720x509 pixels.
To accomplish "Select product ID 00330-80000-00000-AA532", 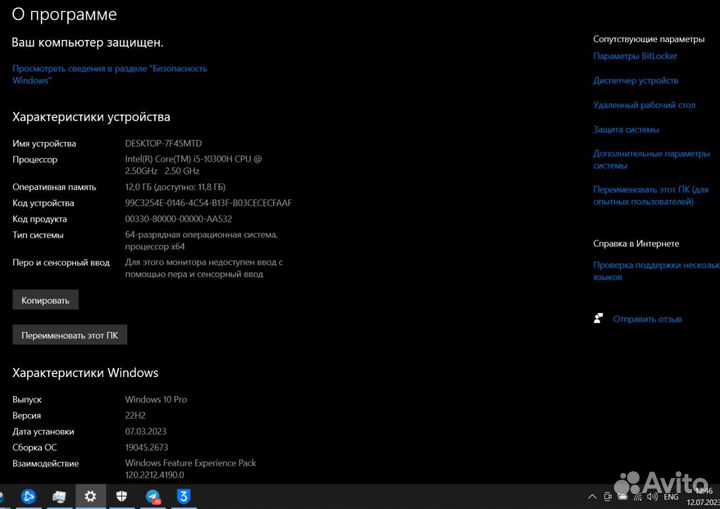I will click(178, 219).
